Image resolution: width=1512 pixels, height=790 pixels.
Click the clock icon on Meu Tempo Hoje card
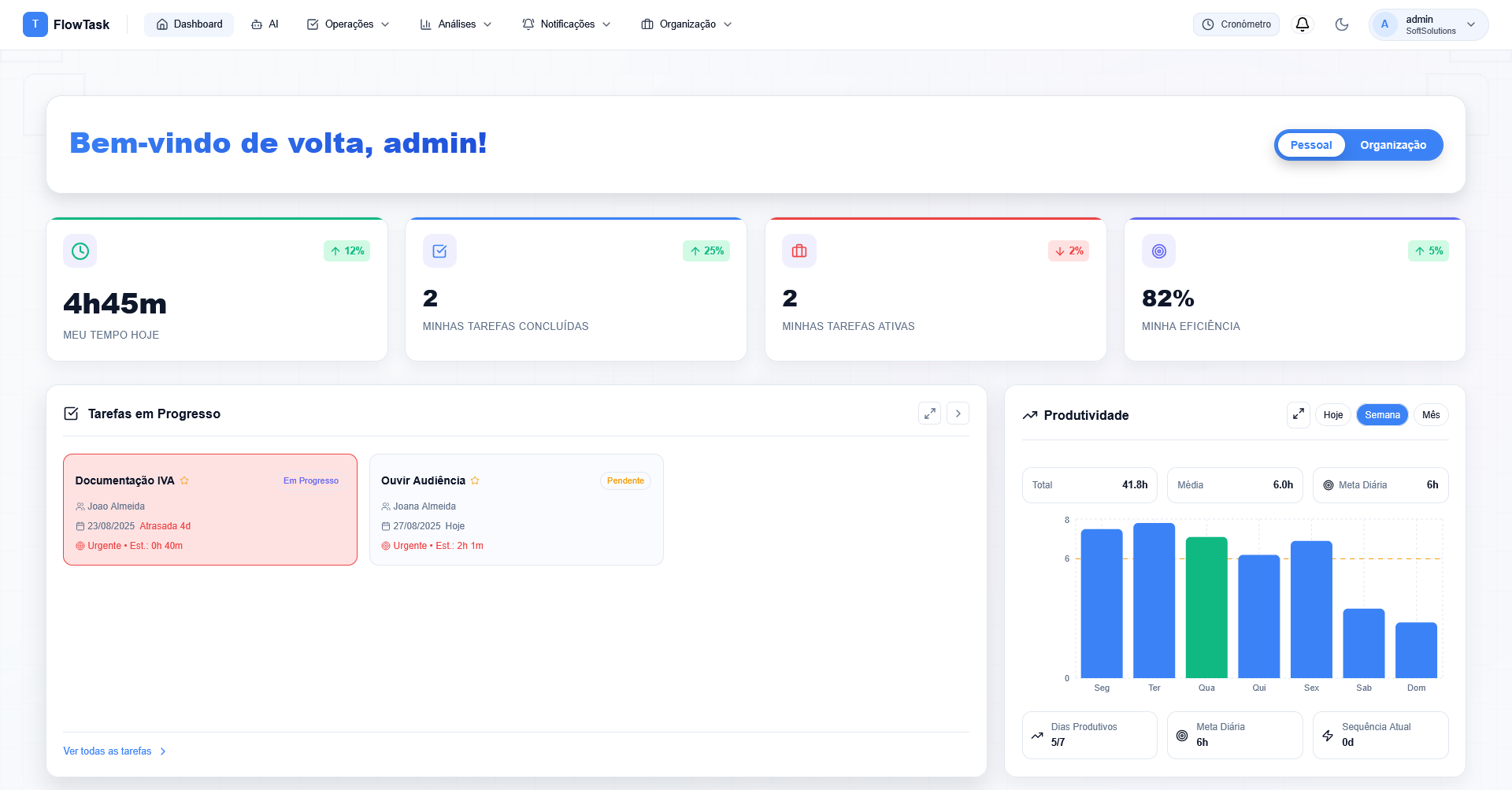point(80,251)
